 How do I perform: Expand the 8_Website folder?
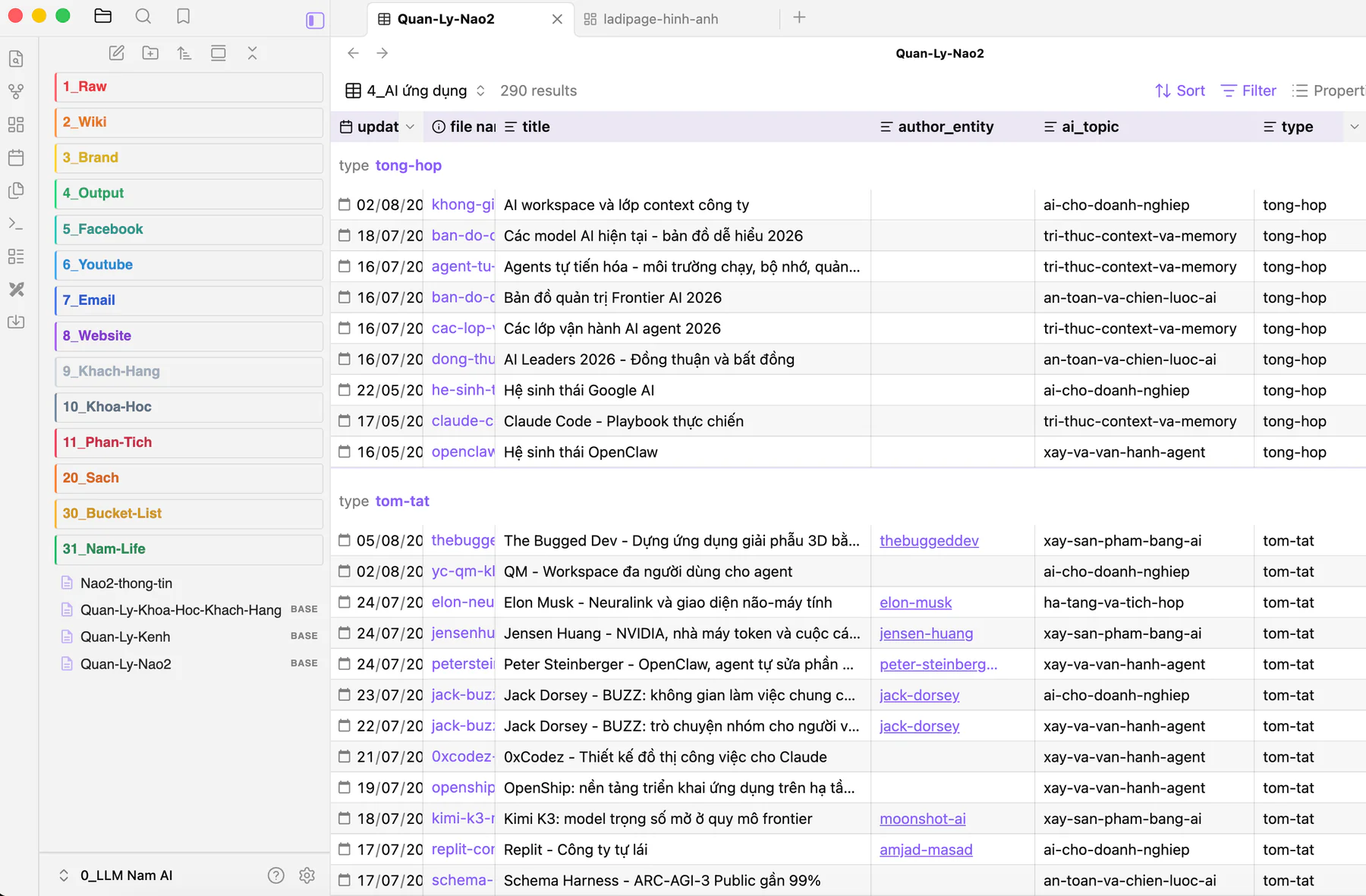(x=189, y=337)
